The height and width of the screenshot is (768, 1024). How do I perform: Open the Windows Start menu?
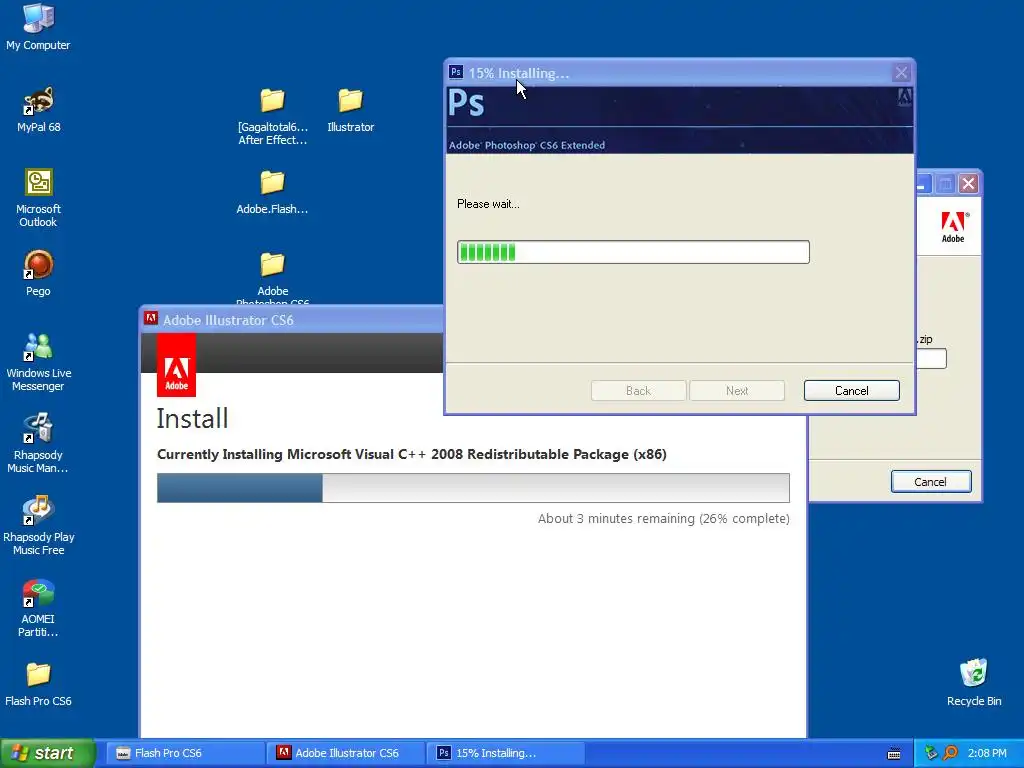pyautogui.click(x=47, y=753)
